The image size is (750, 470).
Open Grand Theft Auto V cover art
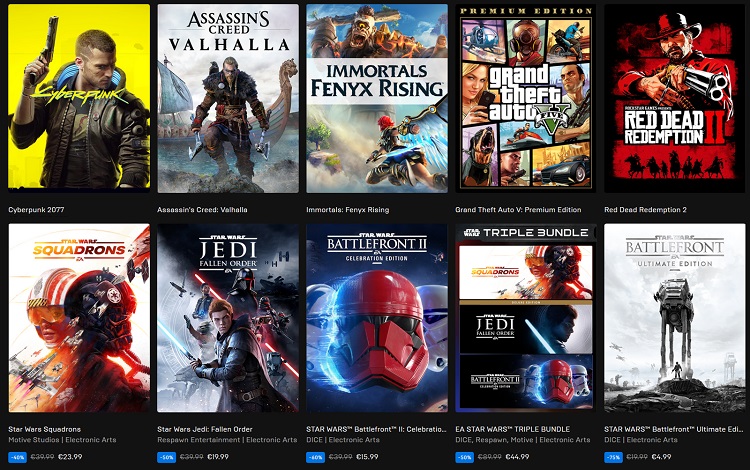[526, 98]
